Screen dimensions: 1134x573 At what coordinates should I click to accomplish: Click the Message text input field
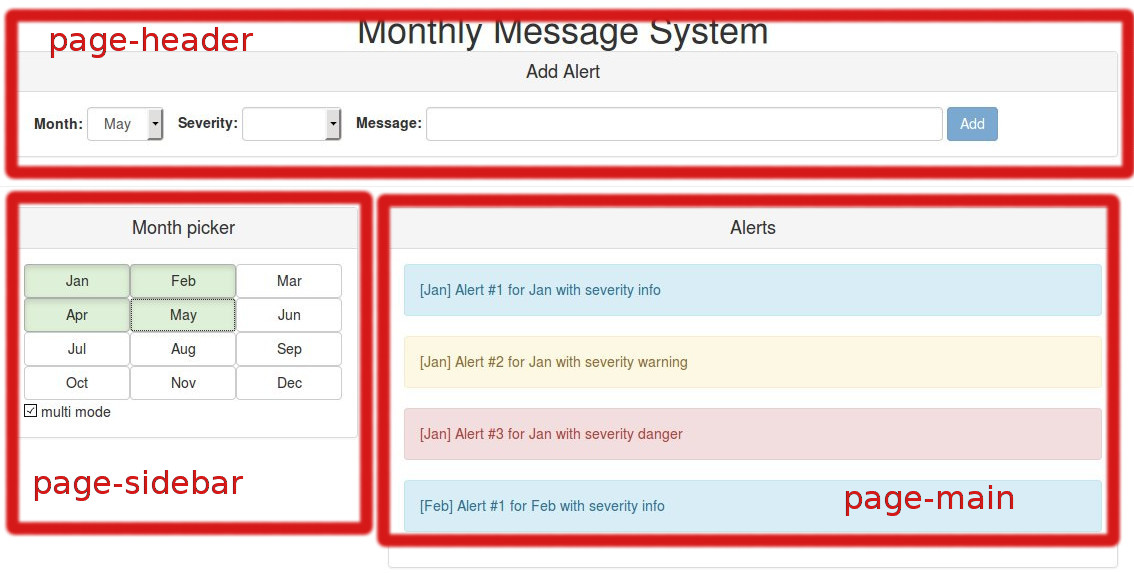[684, 124]
